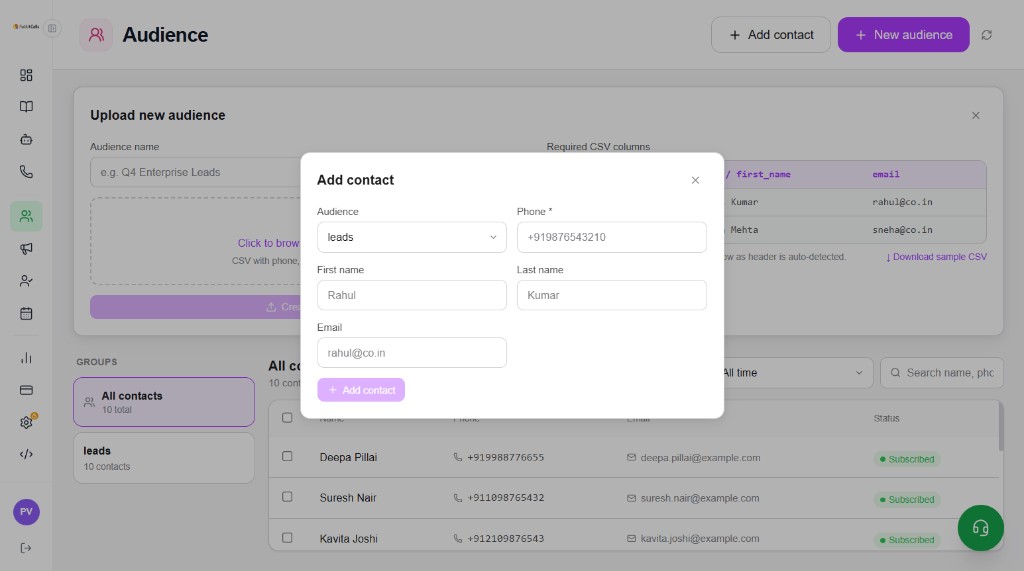Open the billing card icon in sidebar
This screenshot has height=571, width=1024.
click(26, 390)
